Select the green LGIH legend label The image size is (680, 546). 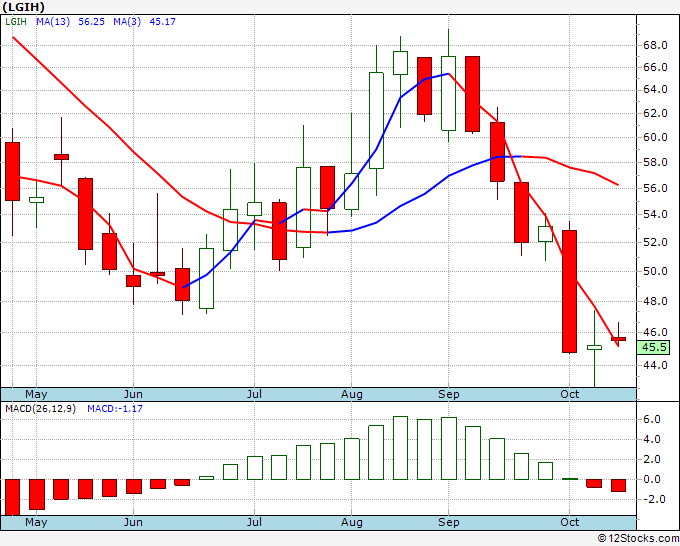click(16, 22)
